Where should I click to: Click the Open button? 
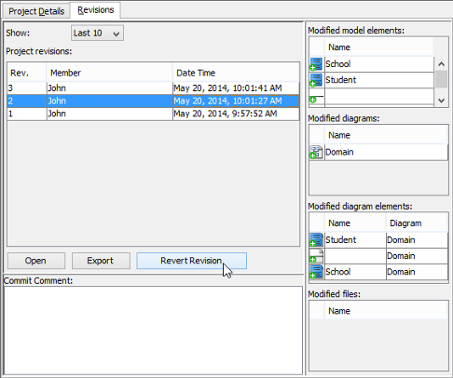pos(36,261)
